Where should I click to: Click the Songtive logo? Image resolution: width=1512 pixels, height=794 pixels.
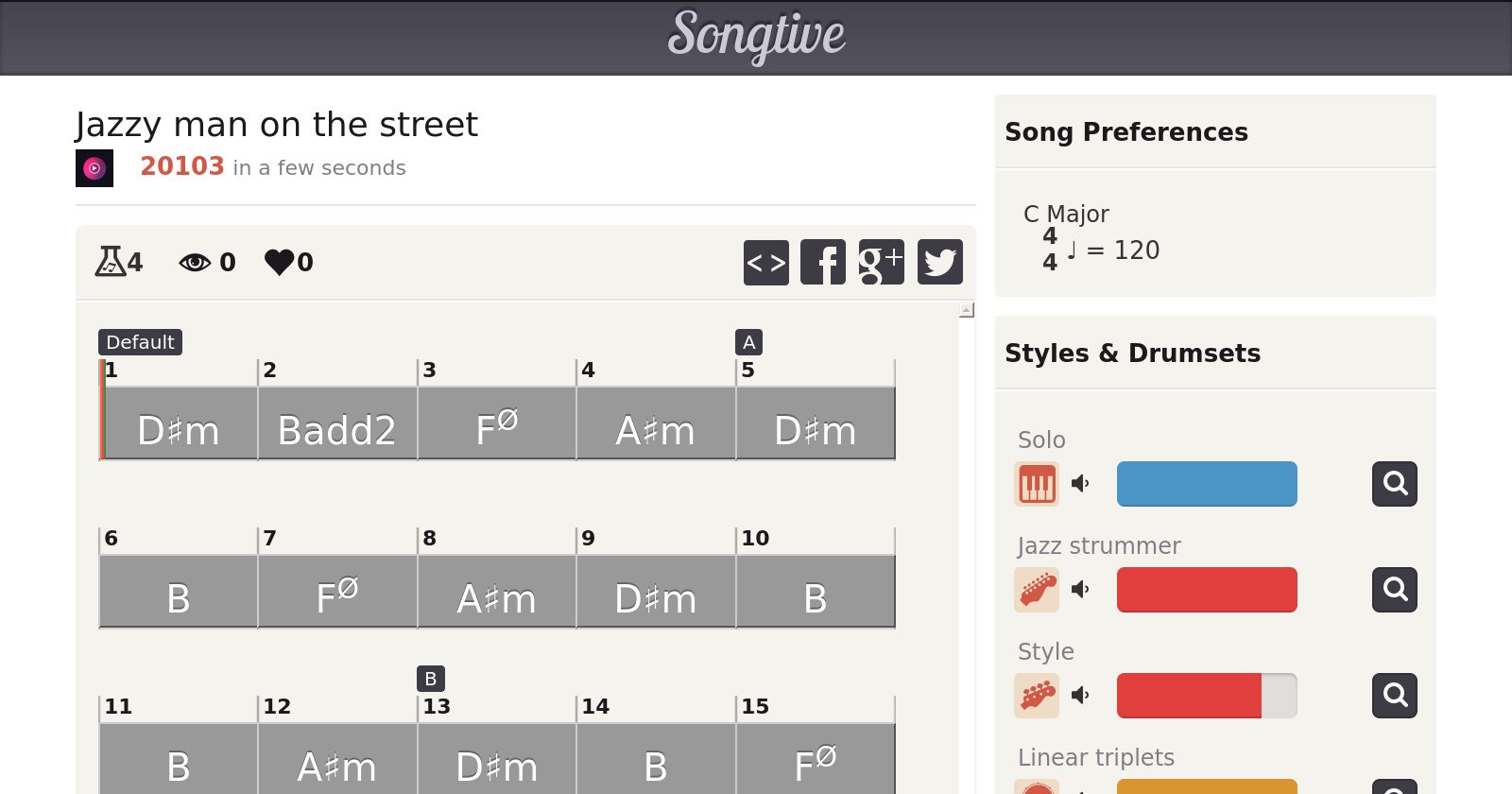[x=756, y=36]
